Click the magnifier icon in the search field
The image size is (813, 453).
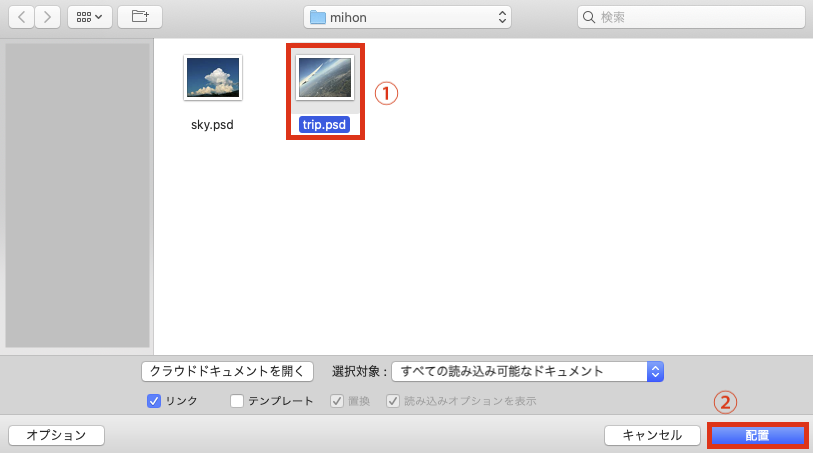[588, 17]
